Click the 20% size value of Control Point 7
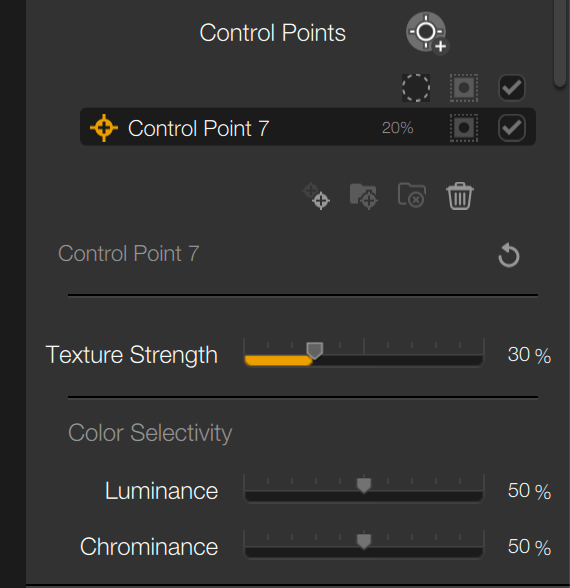 click(x=398, y=128)
